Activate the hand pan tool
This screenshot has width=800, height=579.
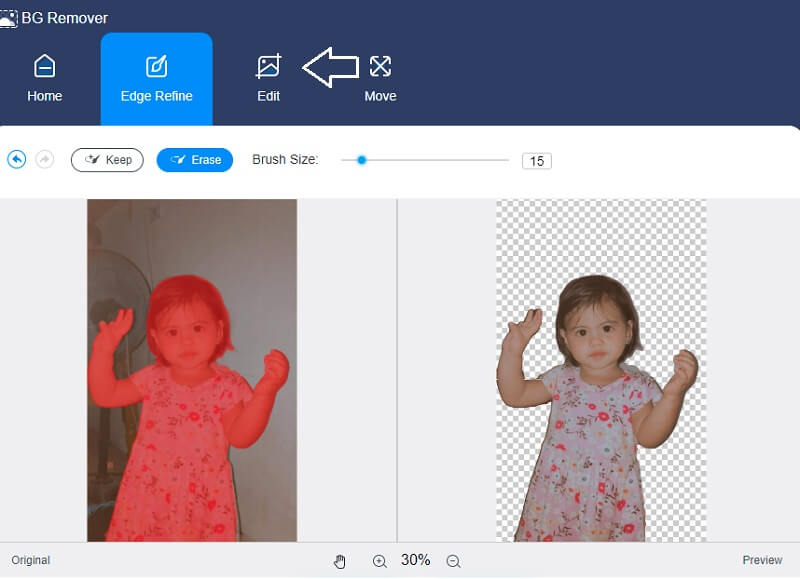click(x=340, y=561)
